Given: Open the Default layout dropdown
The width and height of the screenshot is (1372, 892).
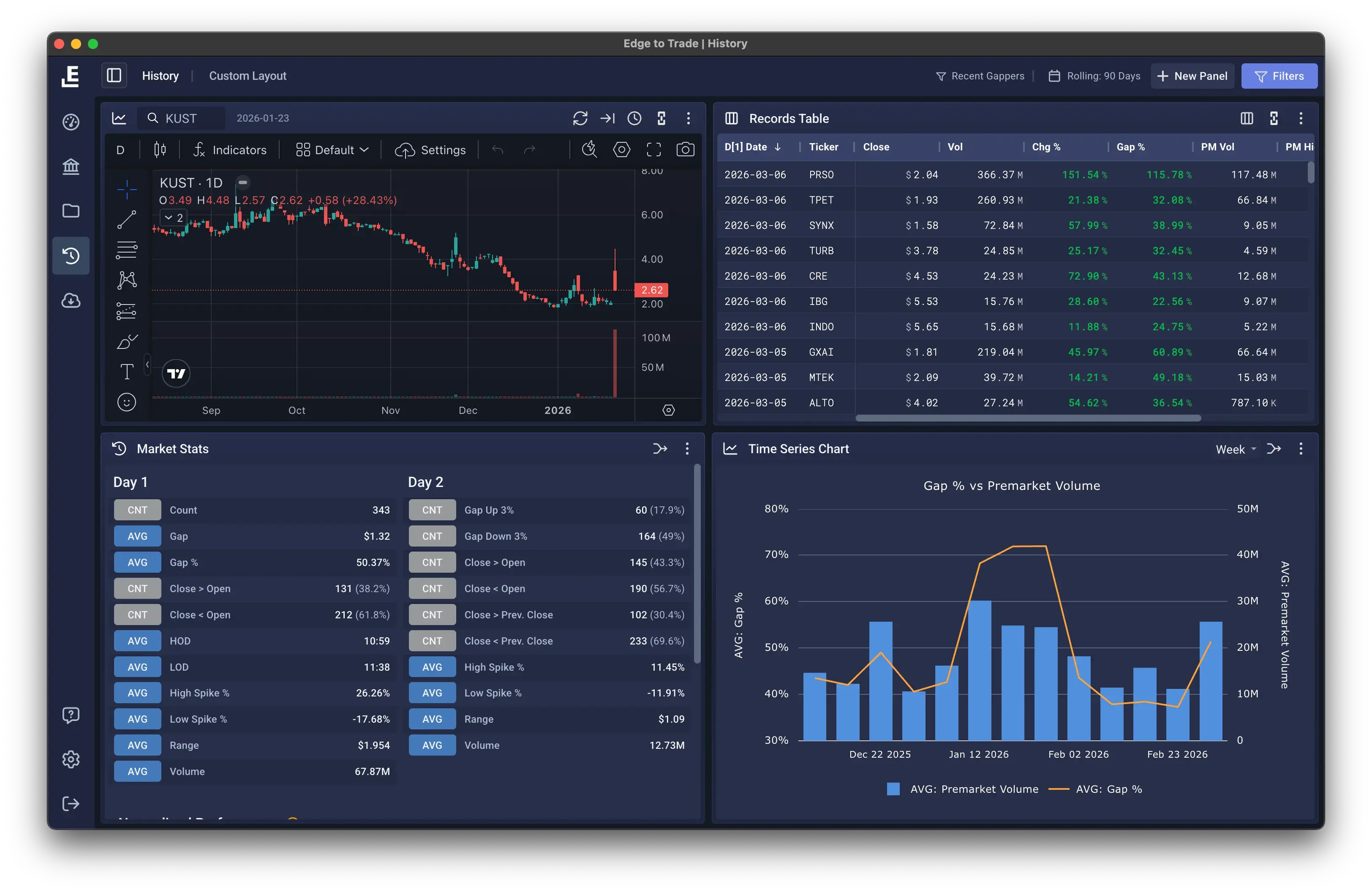Looking at the screenshot, I should [332, 150].
